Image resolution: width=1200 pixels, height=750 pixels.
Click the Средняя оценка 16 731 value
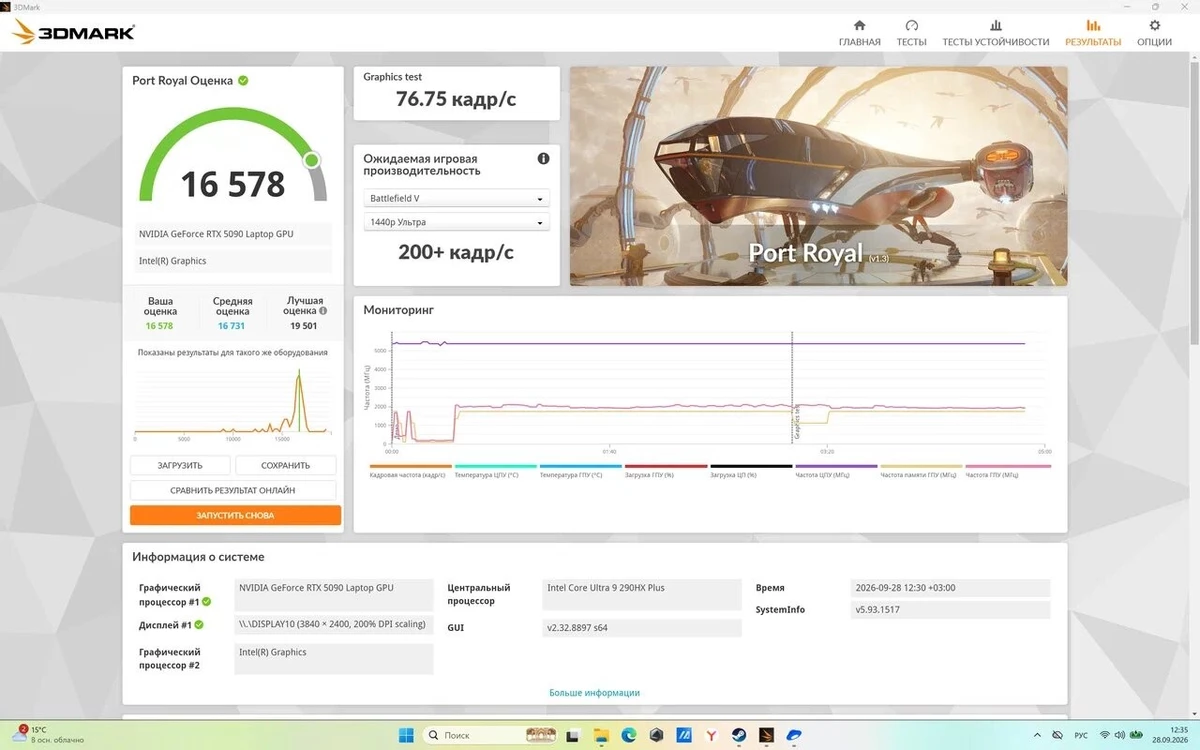tap(231, 326)
